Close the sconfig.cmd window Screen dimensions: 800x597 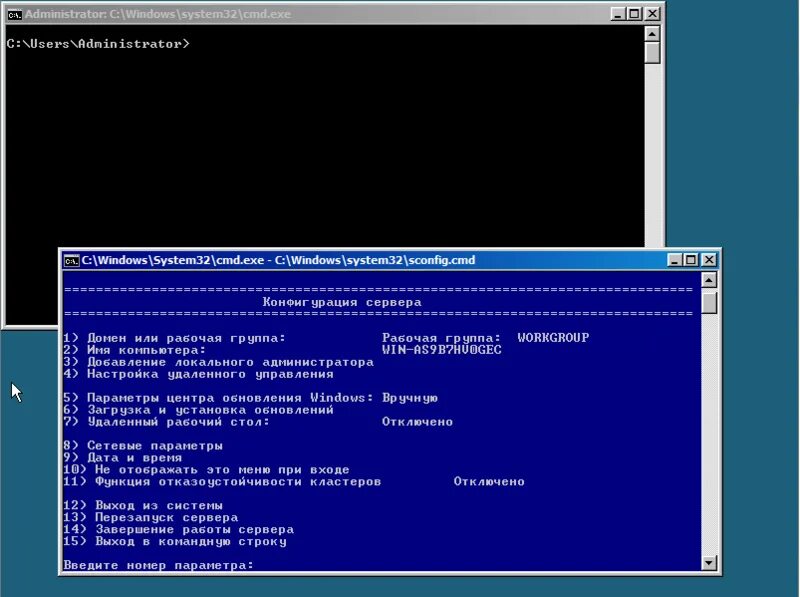click(709, 260)
